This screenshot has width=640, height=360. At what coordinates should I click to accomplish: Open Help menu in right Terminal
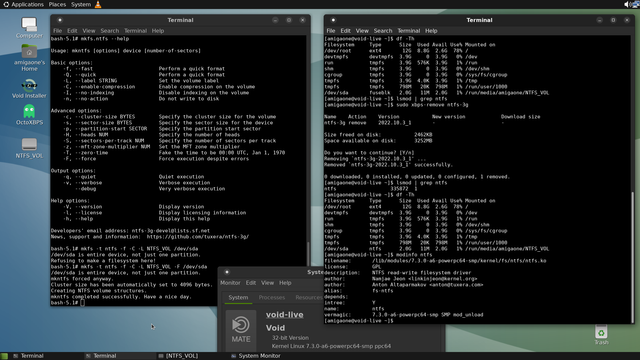coord(431,31)
